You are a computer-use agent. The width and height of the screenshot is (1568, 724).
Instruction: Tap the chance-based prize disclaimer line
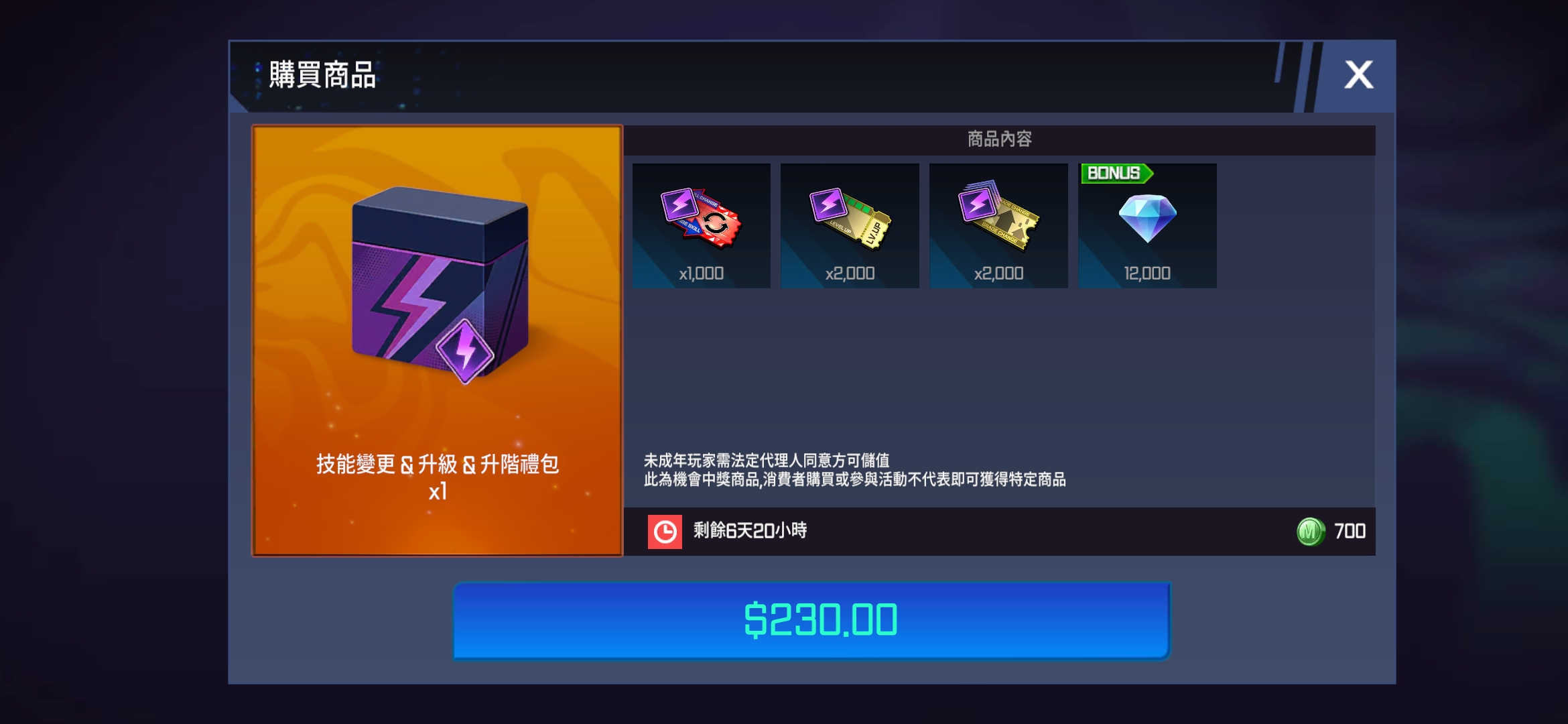point(854,480)
